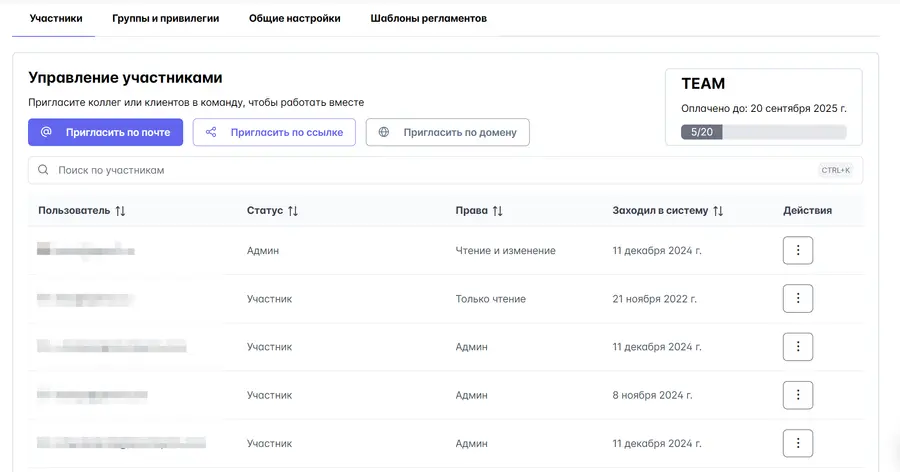The height and width of the screenshot is (472, 900).
Task: Click the Права column header
Action: [471, 211]
